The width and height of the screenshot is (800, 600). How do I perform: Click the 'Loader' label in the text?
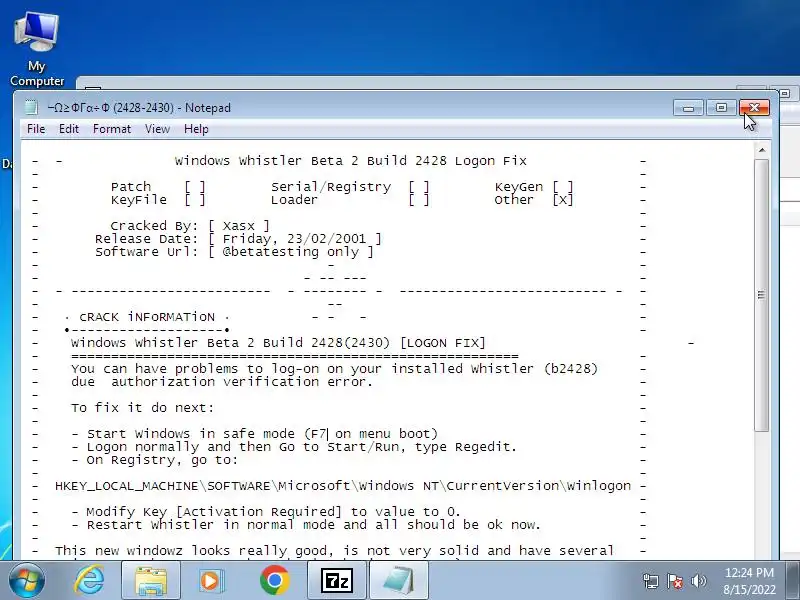click(294, 200)
